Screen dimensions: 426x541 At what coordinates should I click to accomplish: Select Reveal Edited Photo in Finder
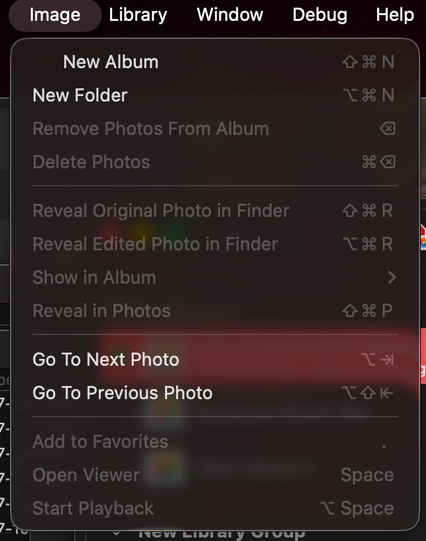pos(215,244)
